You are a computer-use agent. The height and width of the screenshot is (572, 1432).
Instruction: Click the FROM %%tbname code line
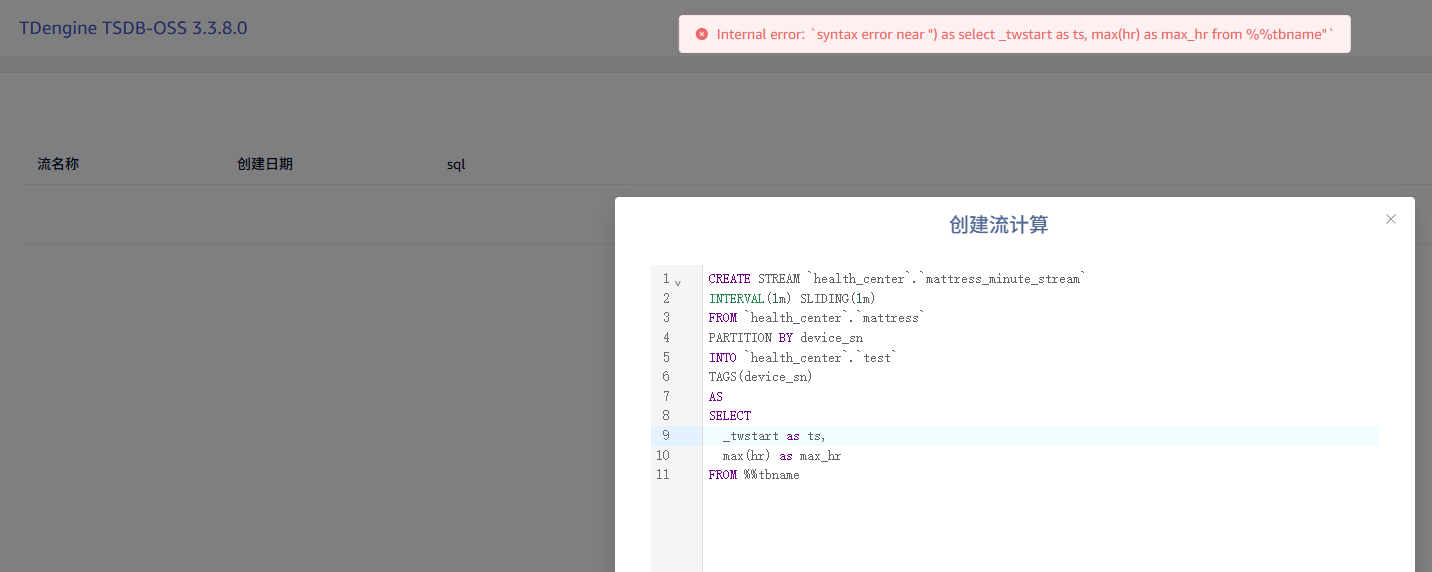click(x=754, y=474)
